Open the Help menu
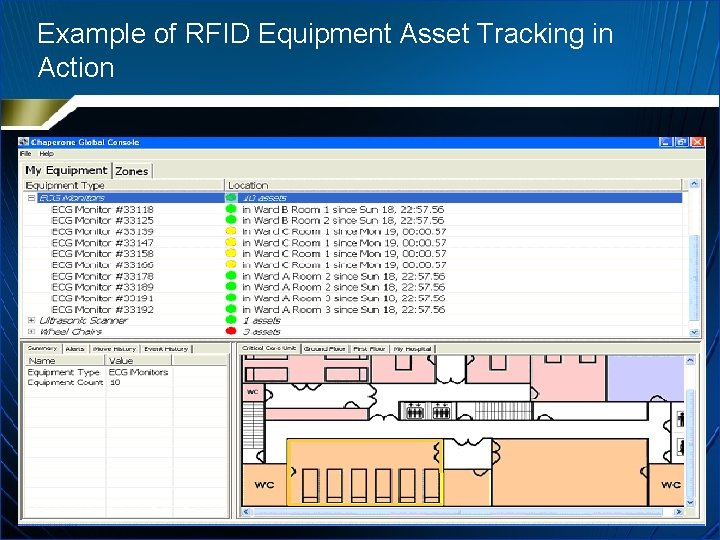 tap(46, 153)
